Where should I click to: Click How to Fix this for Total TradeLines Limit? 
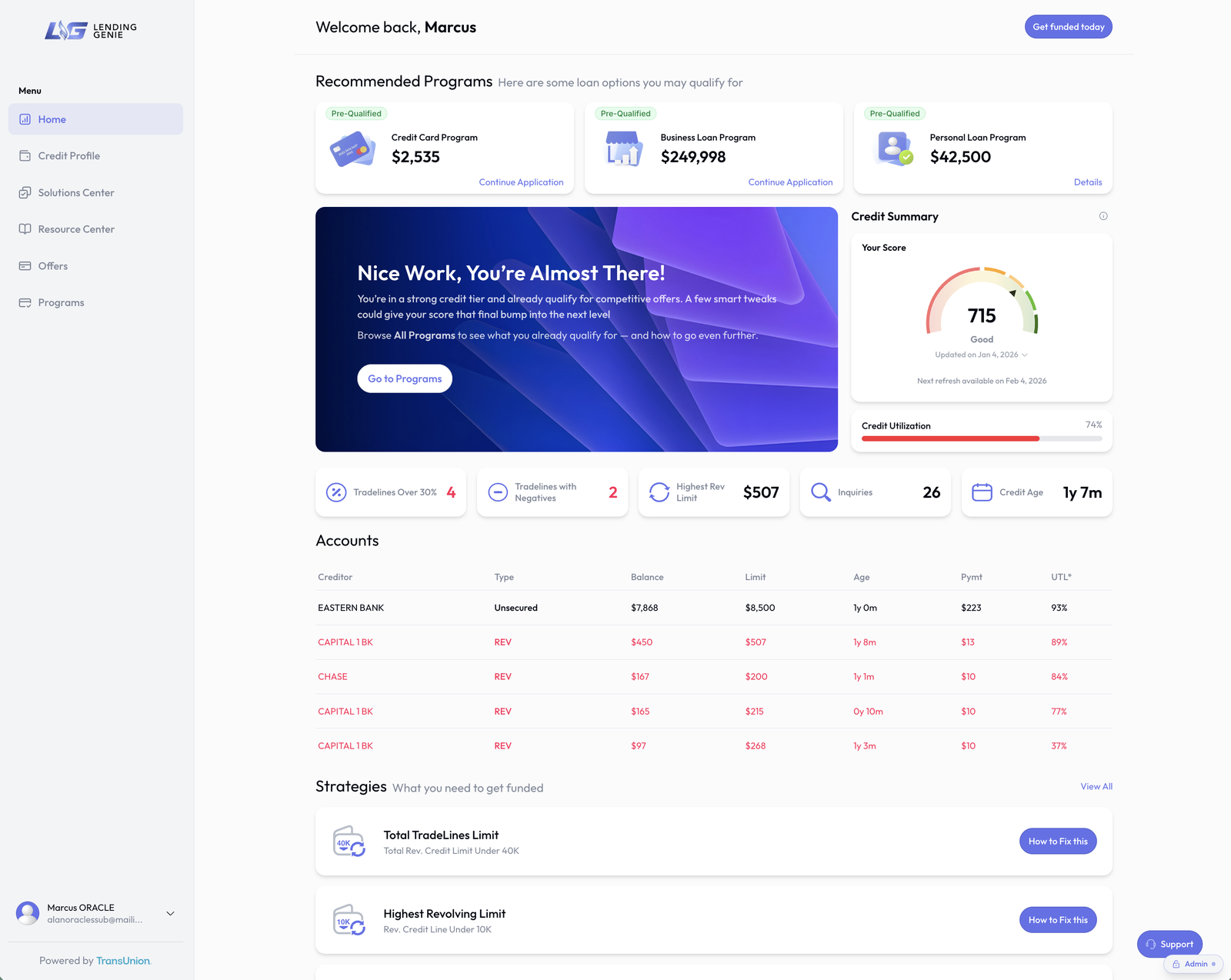(x=1058, y=842)
